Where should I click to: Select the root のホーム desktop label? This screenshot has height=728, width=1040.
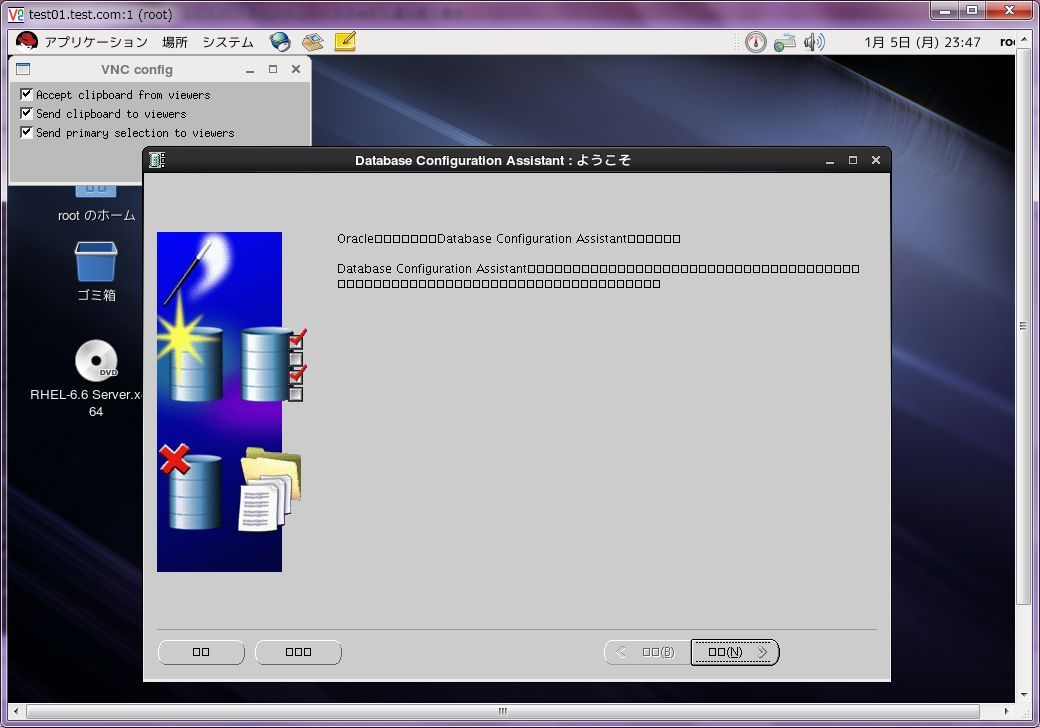coord(97,215)
